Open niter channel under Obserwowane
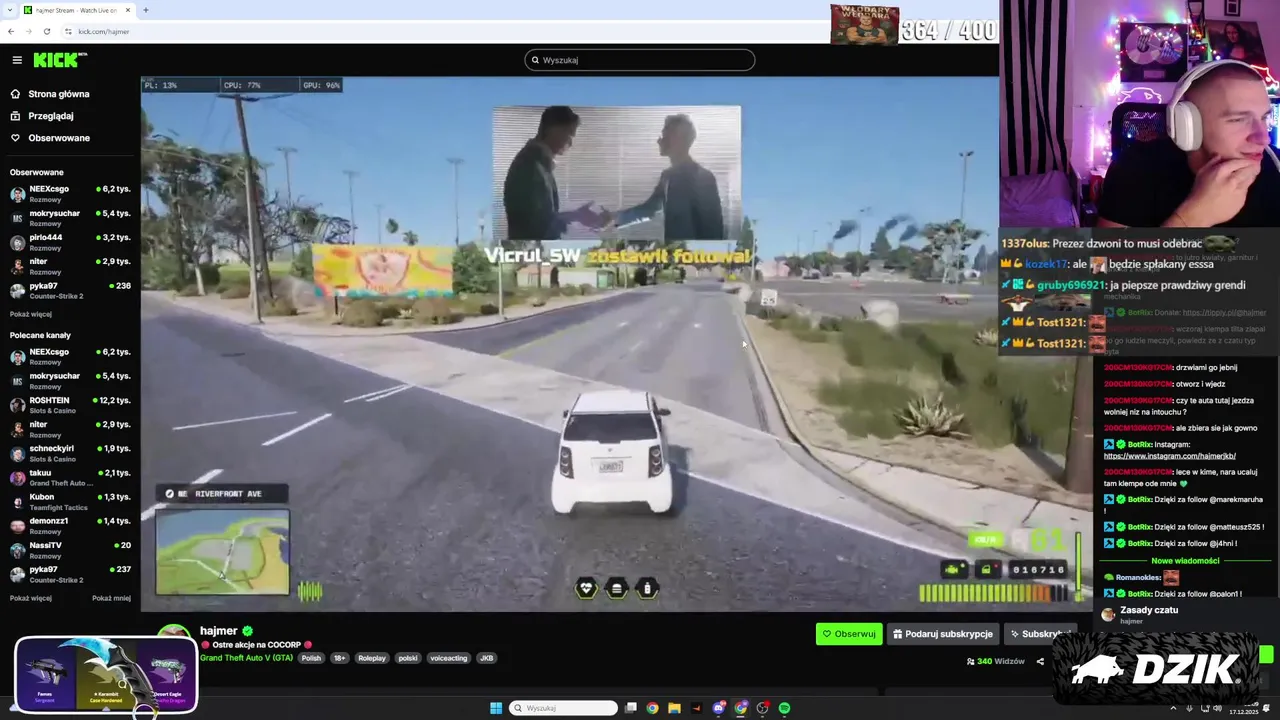1280x720 pixels. click(70, 266)
